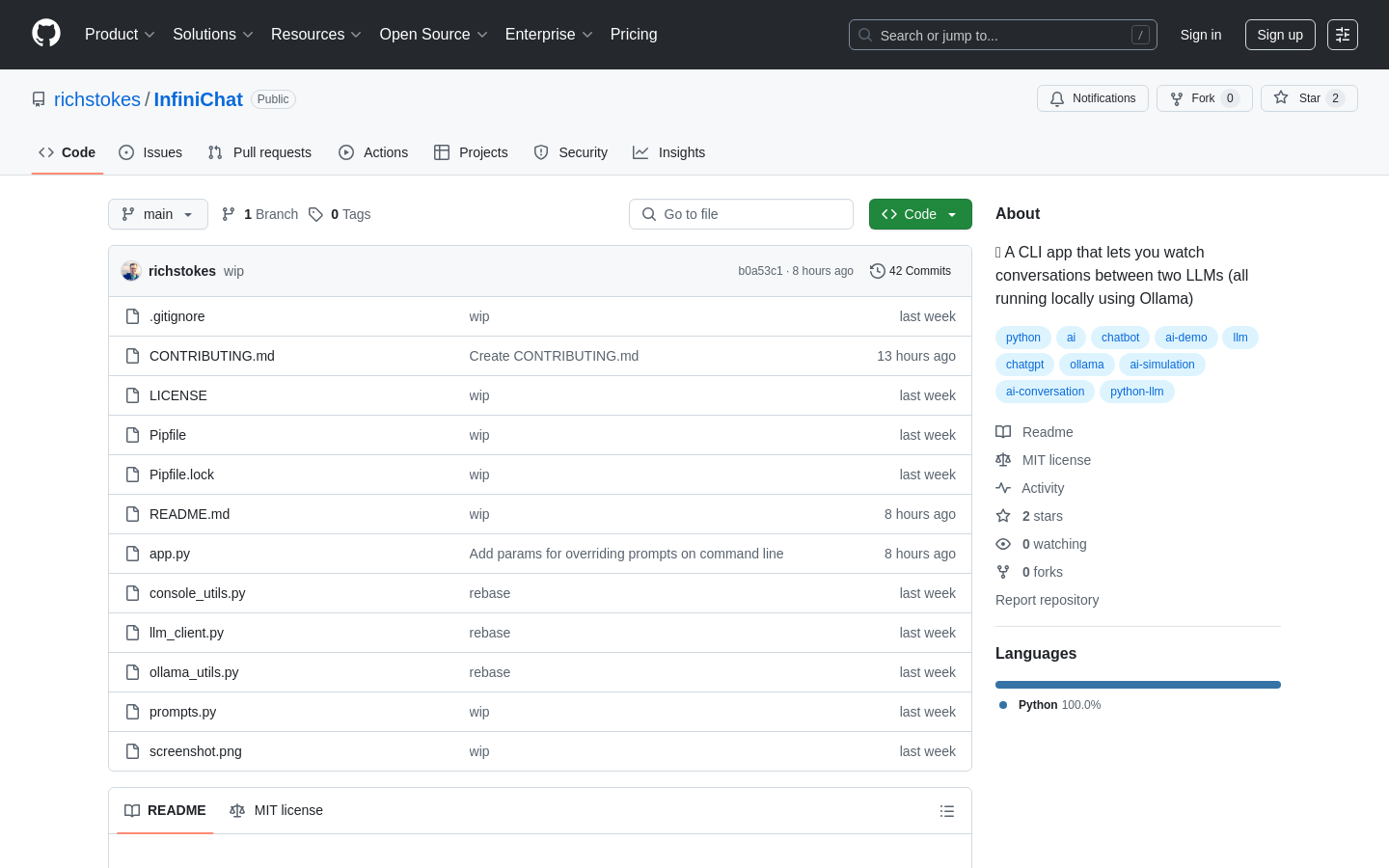
Task: Switch to the Actions tab
Action: tap(373, 152)
